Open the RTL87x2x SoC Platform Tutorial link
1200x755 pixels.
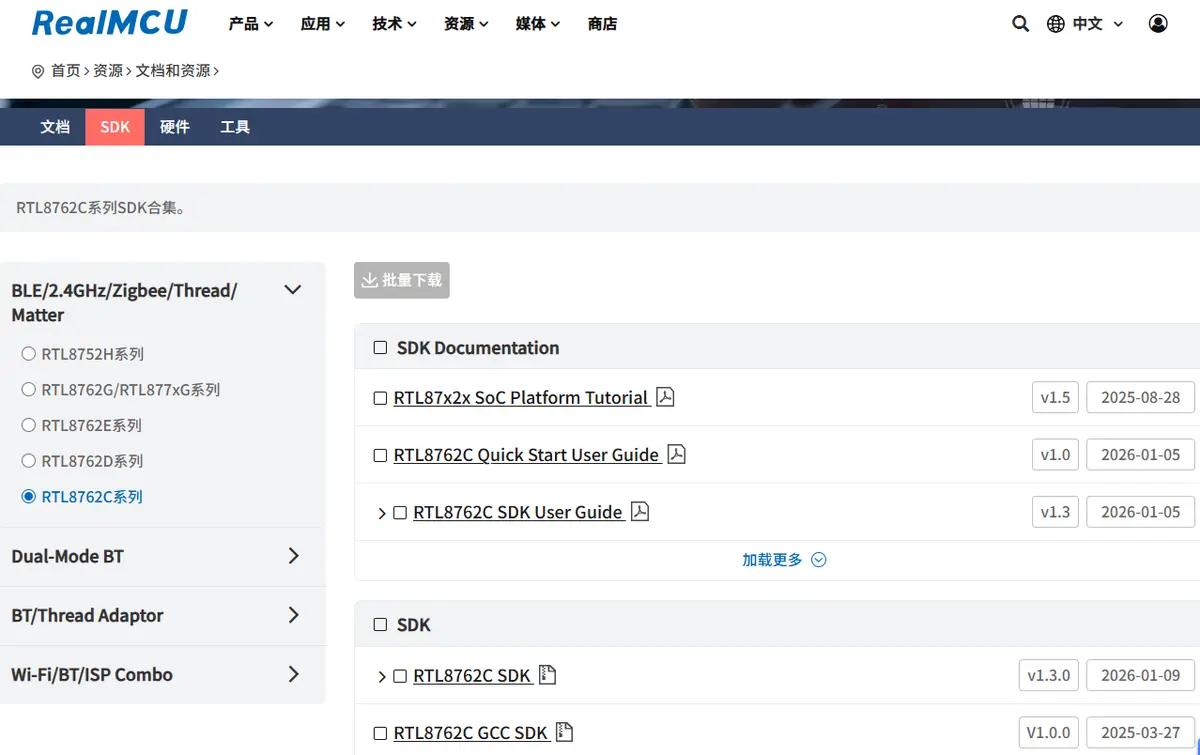521,398
